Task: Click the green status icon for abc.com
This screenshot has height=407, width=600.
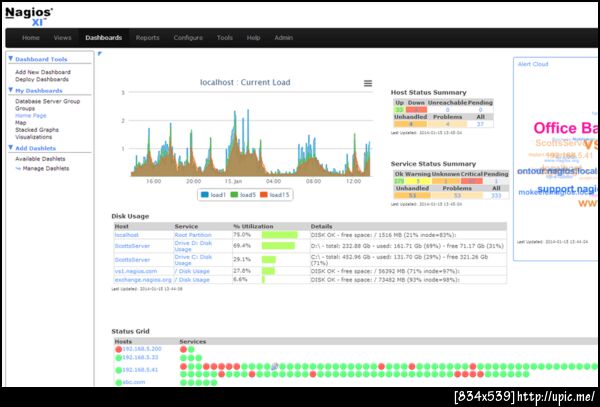Action: coord(118,382)
